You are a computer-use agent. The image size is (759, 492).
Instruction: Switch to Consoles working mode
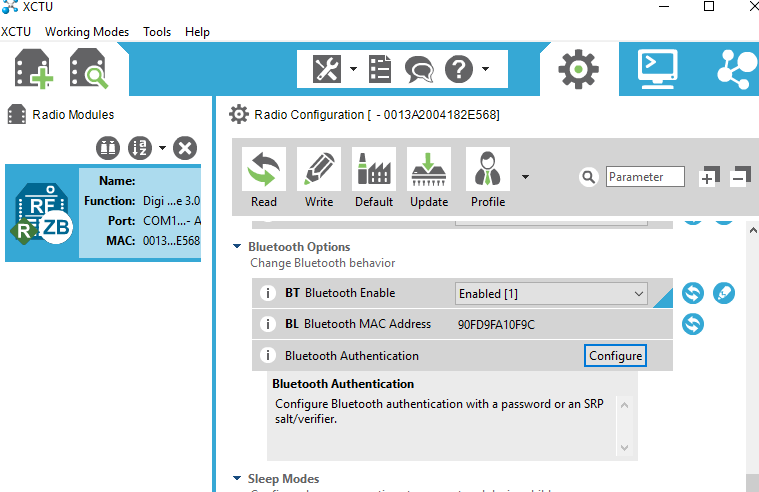pyautogui.click(x=657, y=69)
